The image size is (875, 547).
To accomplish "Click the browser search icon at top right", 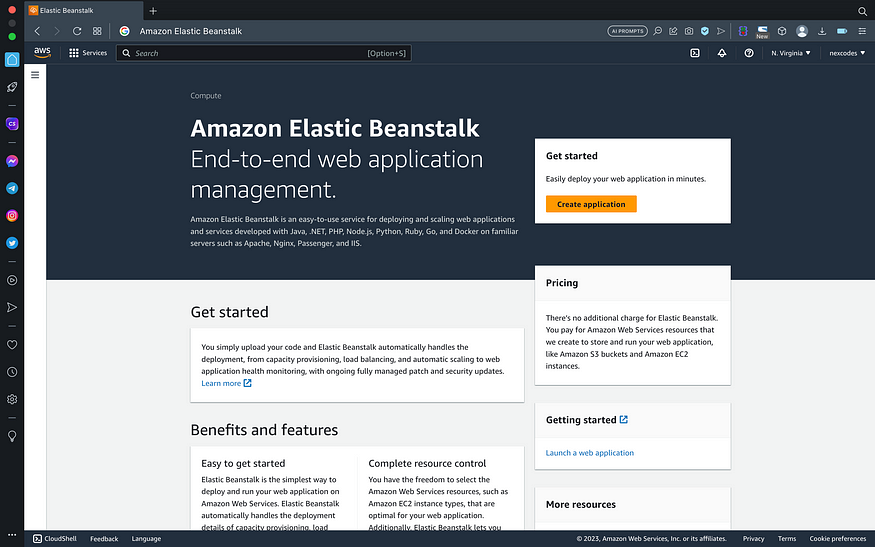I will click(x=862, y=11).
